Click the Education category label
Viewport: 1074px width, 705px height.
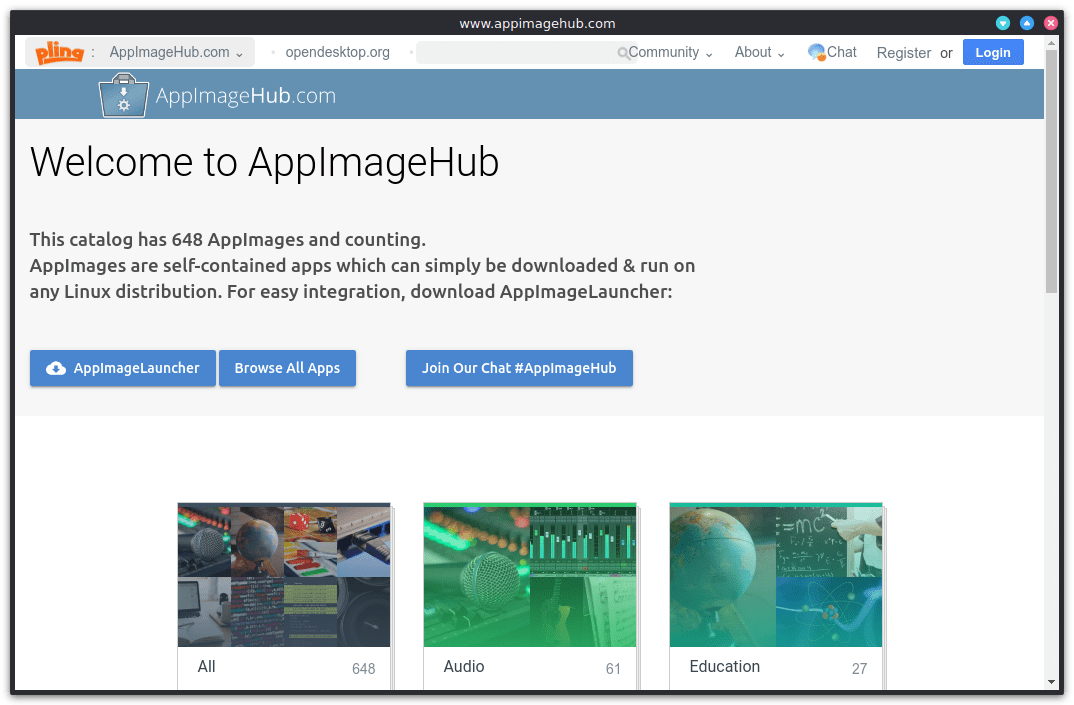(x=725, y=667)
